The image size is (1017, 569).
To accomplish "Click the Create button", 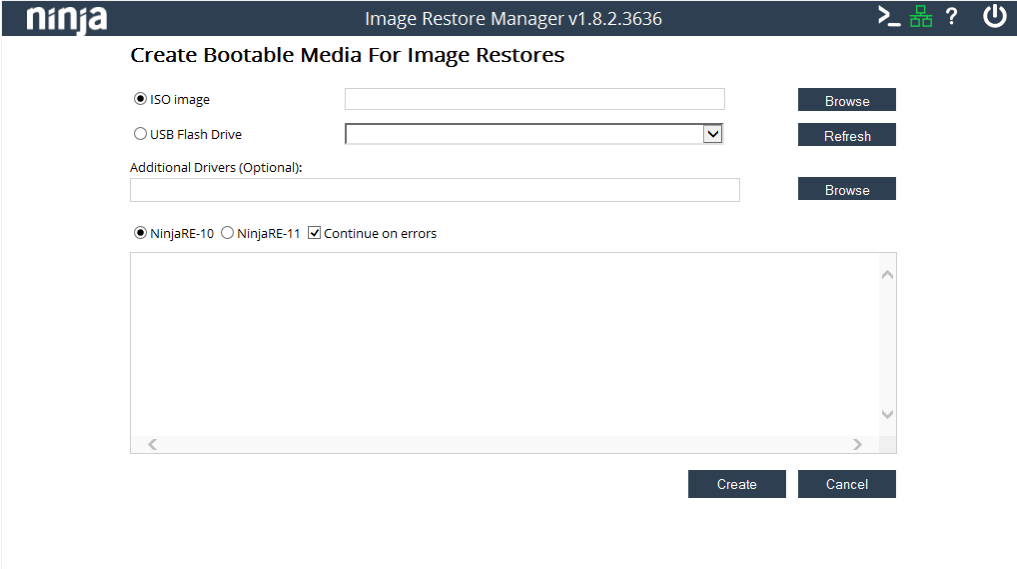I will click(x=737, y=484).
